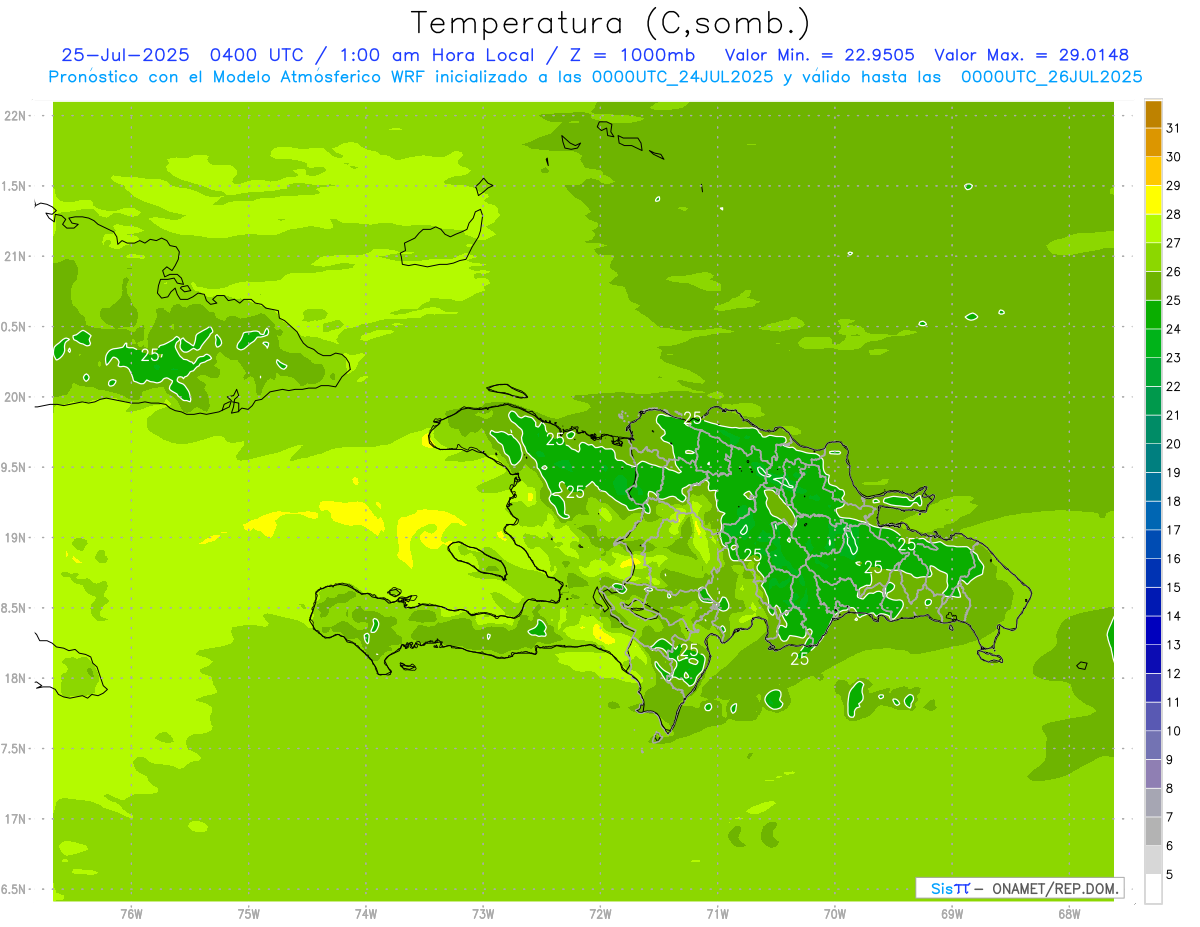Click the "20N" latitude axis label
Viewport: 1200px width, 927px height.
click(14, 397)
